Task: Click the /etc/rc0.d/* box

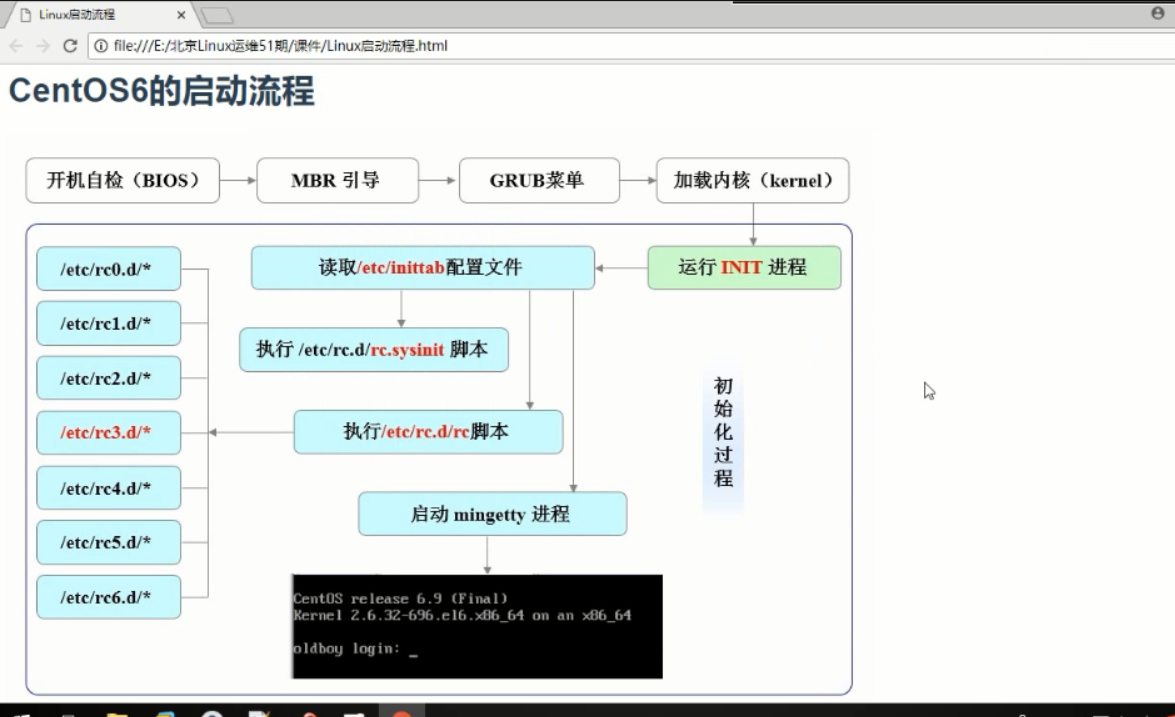Action: (109, 268)
